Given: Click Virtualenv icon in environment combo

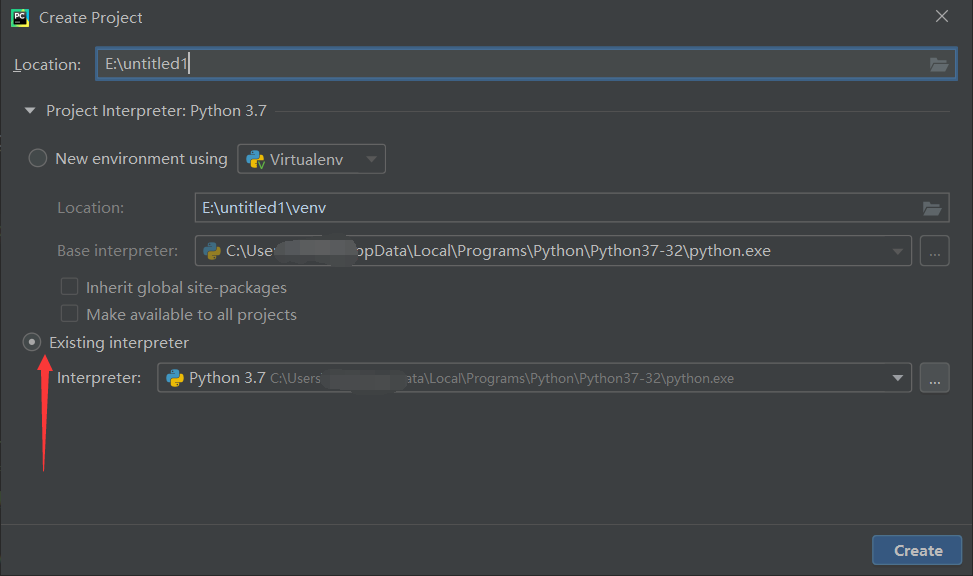Looking at the screenshot, I should (255, 160).
